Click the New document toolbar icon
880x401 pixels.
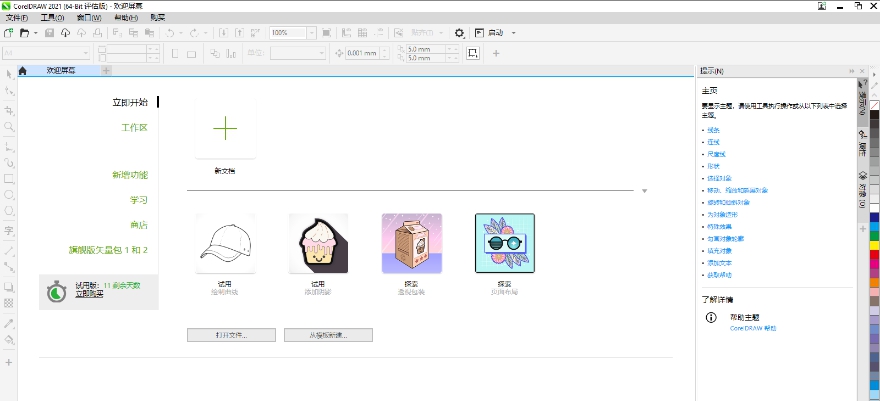point(8,33)
